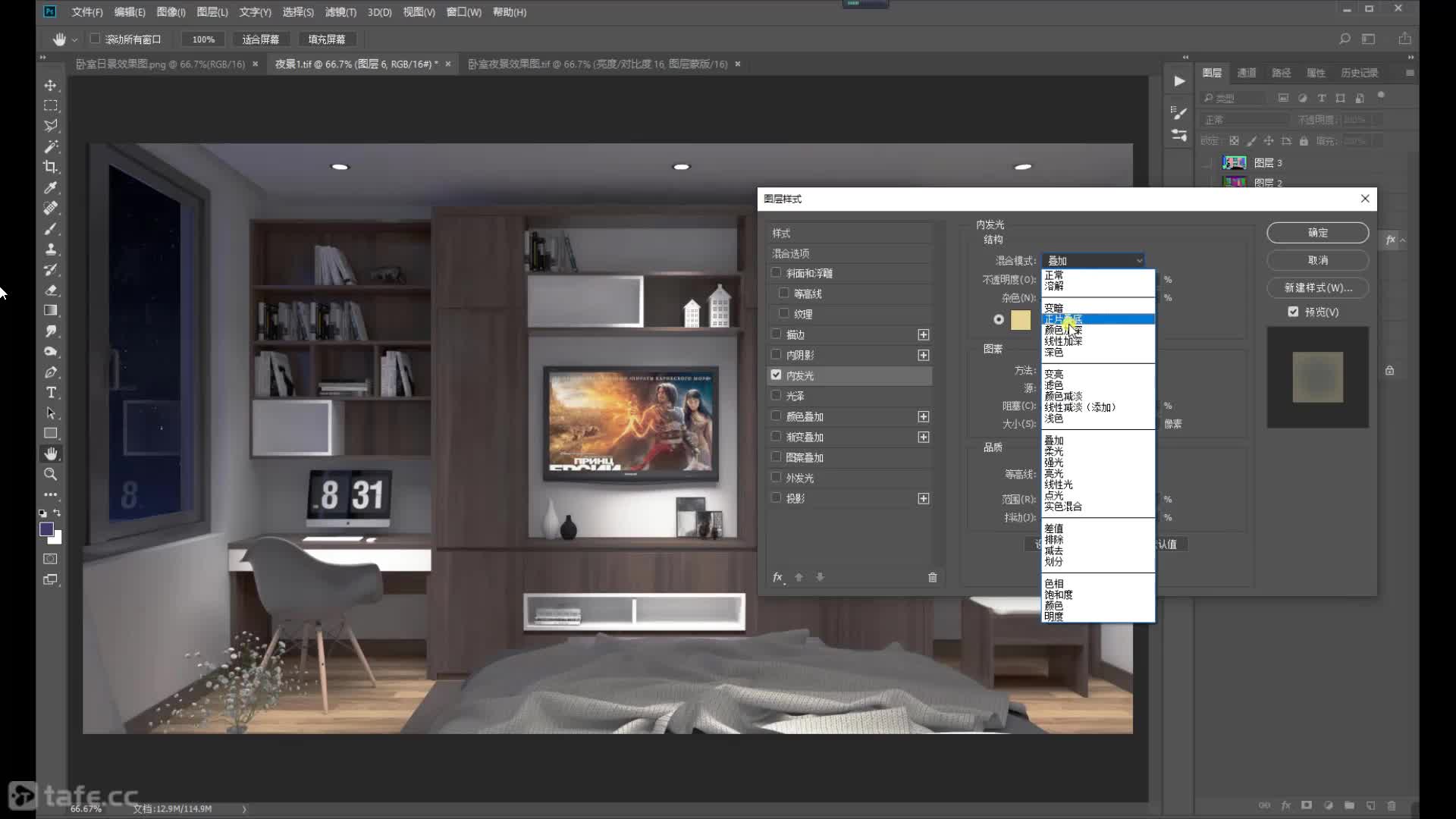Add another 渐变叠加 effect with plus

tap(924, 437)
